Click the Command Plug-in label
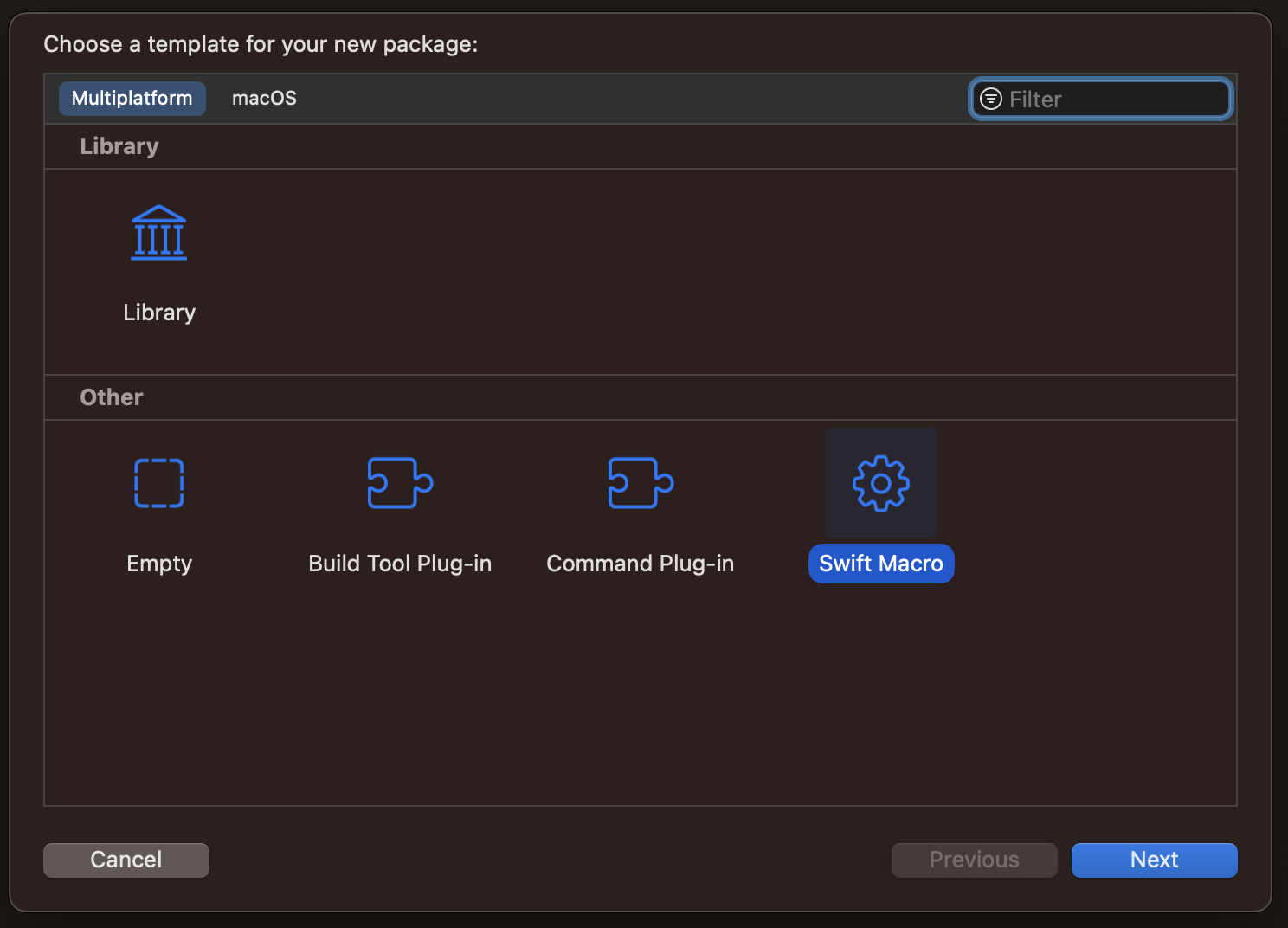 click(x=641, y=564)
